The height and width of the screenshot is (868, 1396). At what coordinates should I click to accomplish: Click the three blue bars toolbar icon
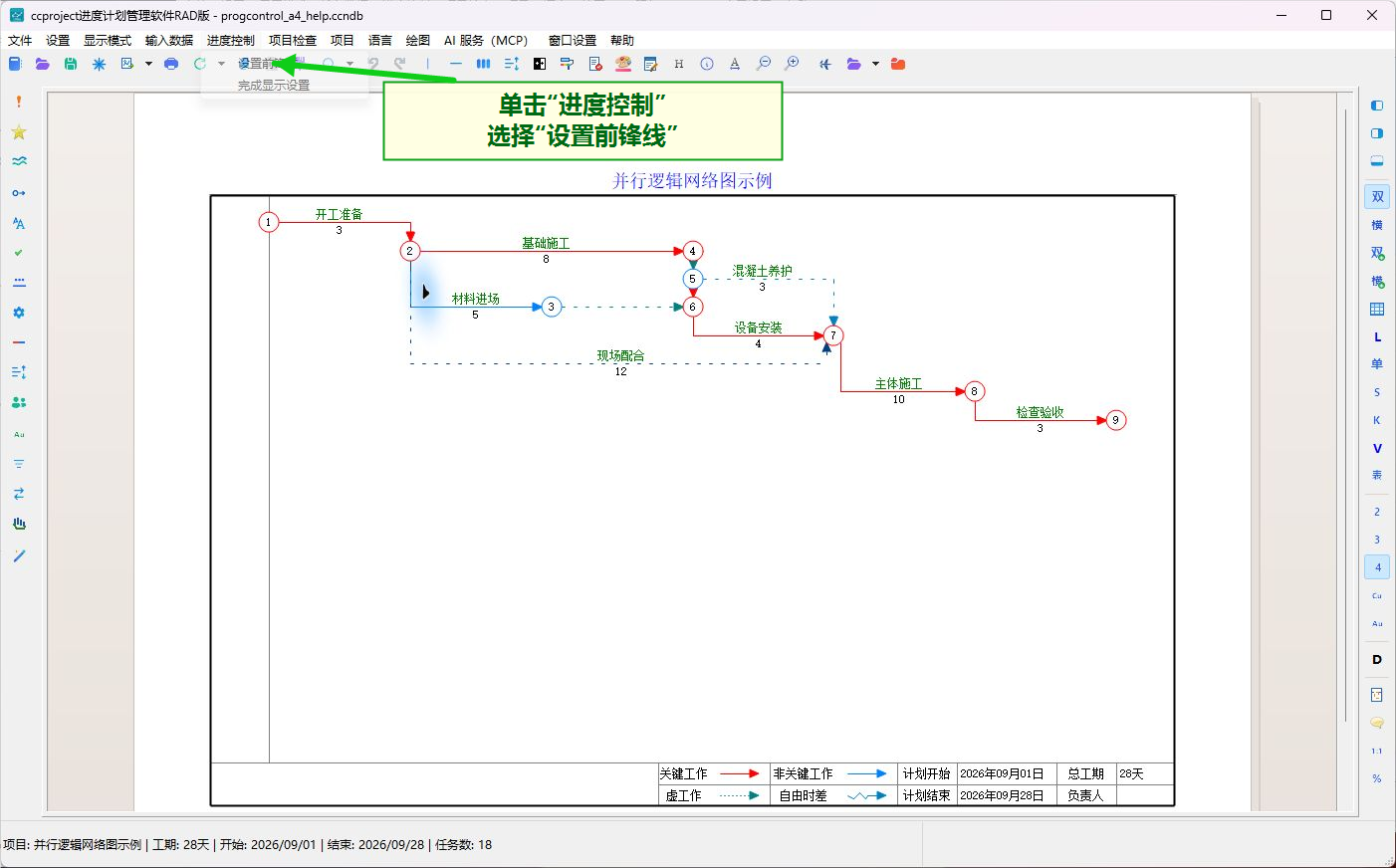483,64
